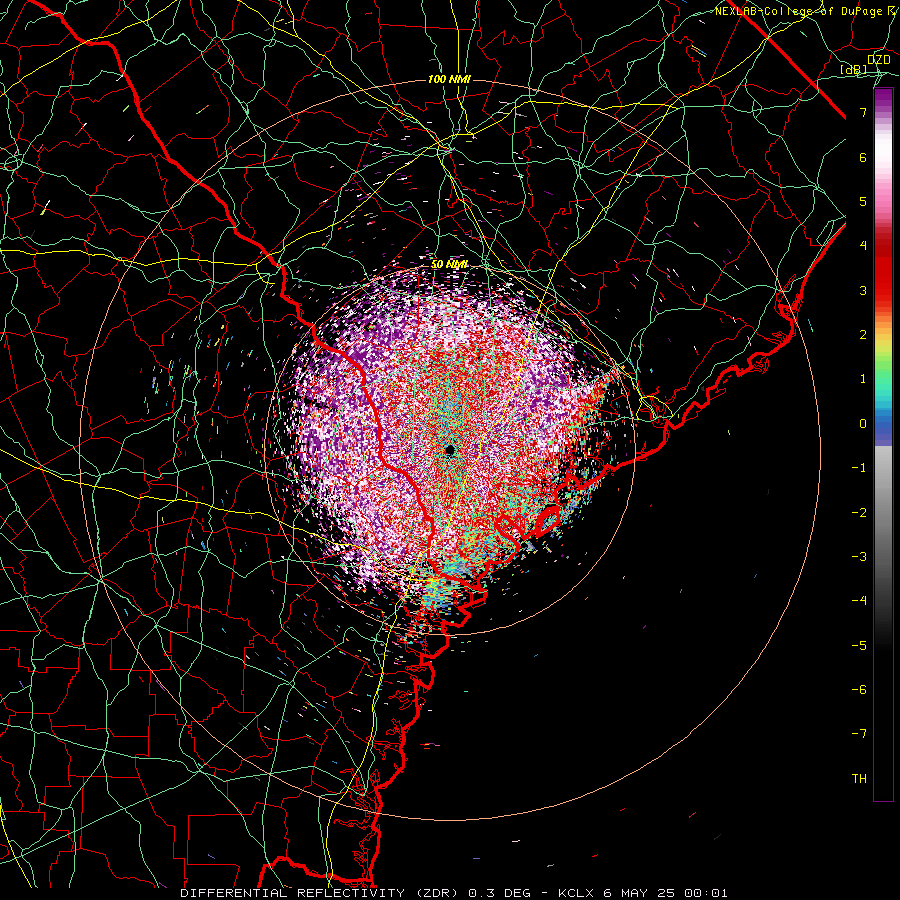
Task: Click the "2" value on the color scale
Action: point(863,335)
